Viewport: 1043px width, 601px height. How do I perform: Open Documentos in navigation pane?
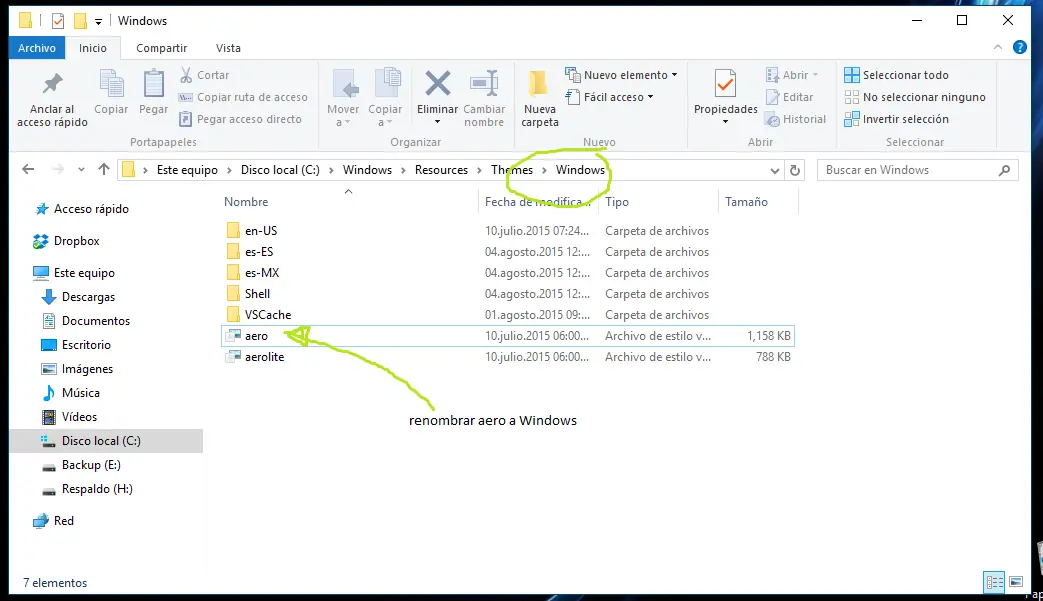[85, 320]
